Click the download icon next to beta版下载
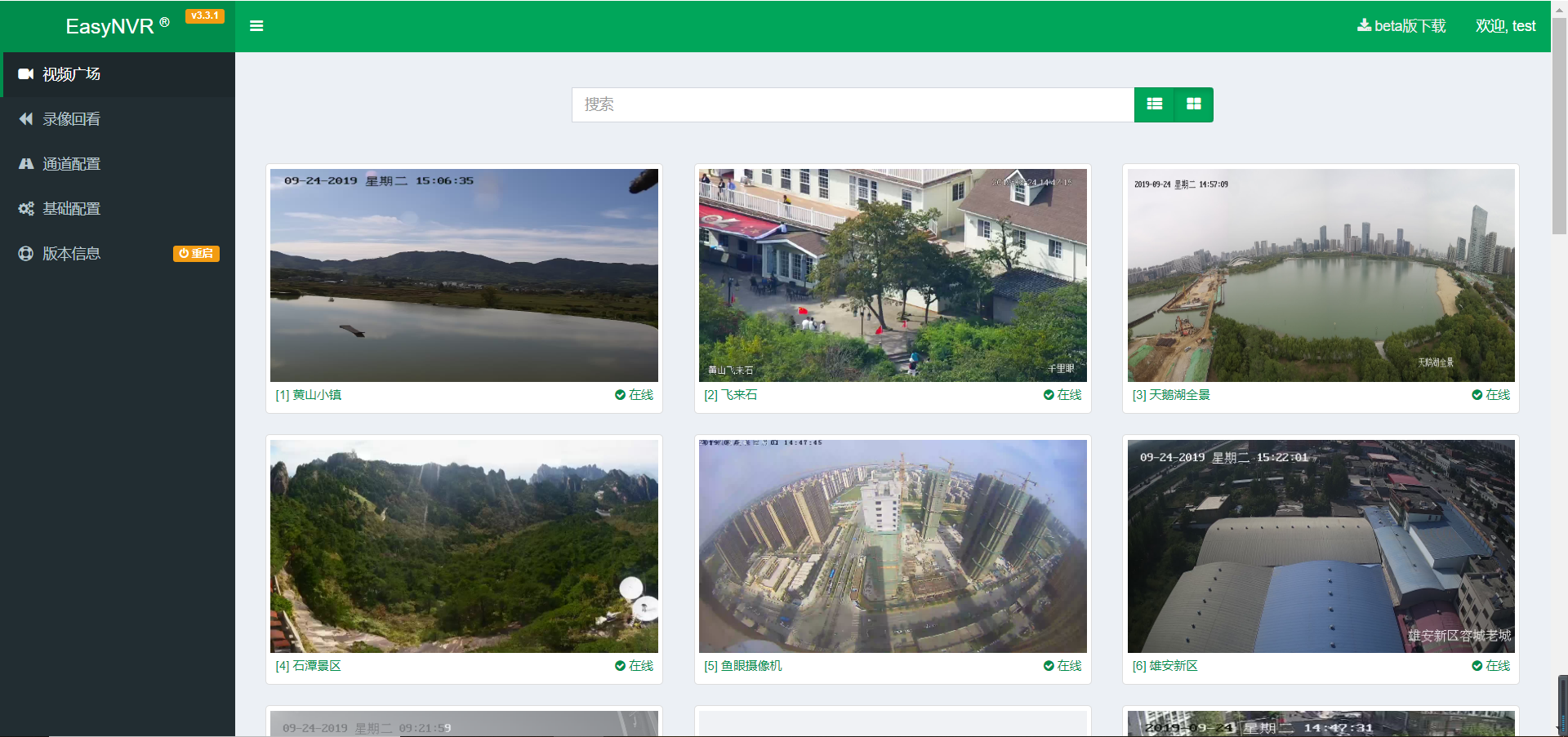1568x737 pixels. 1364,25
